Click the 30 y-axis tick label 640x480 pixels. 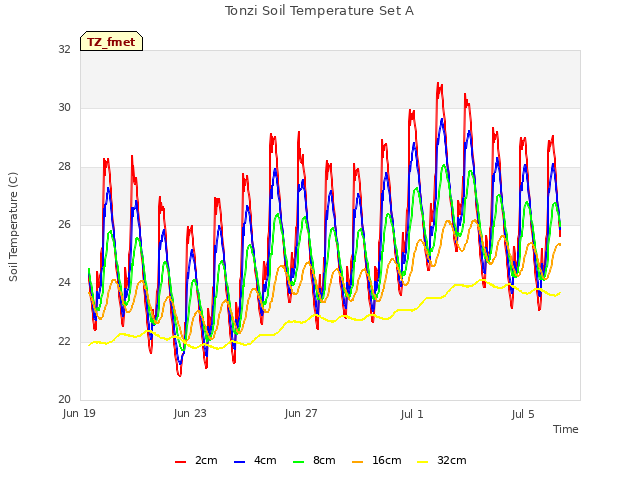pyautogui.click(x=64, y=107)
